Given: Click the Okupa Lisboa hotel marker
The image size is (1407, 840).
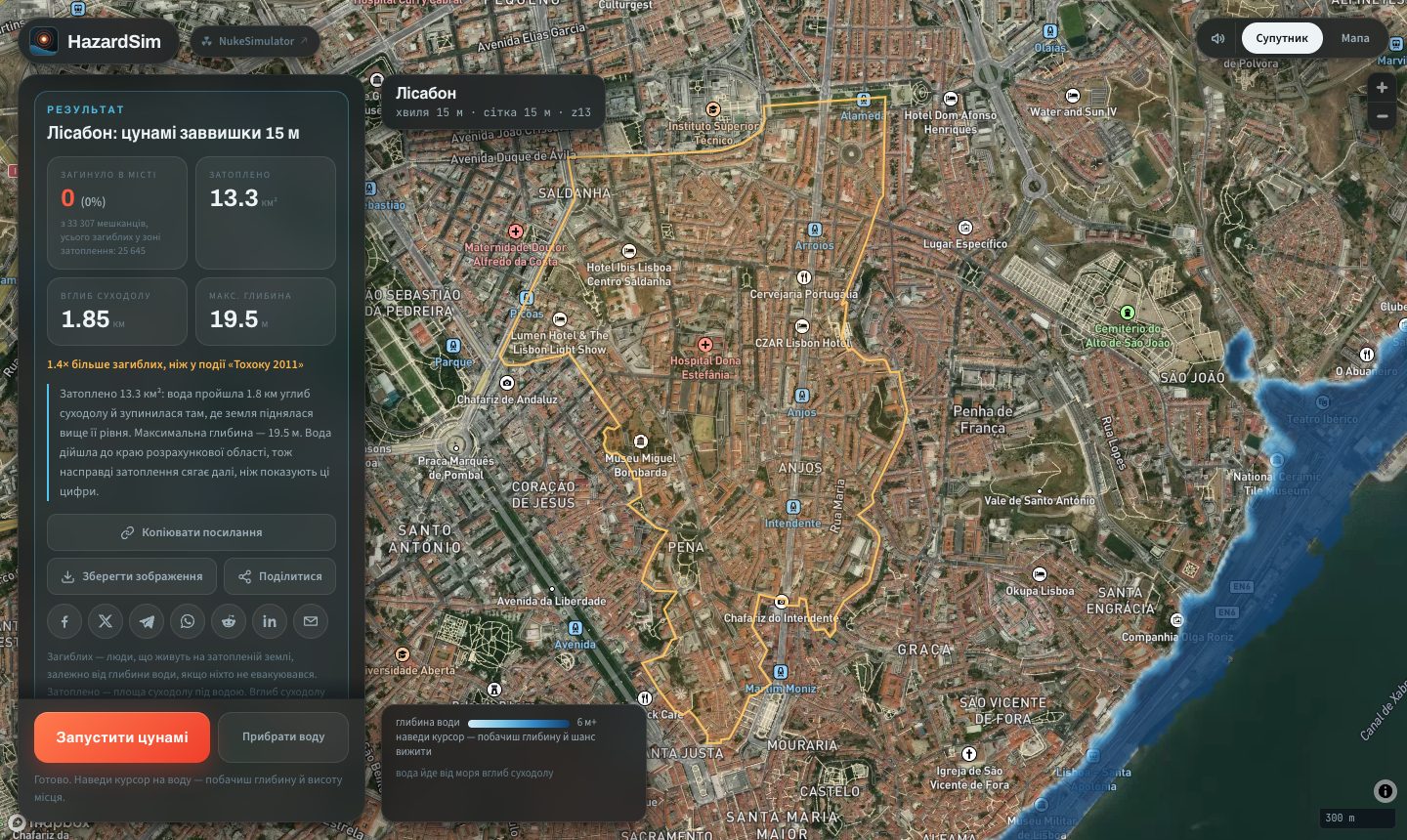Looking at the screenshot, I should click(1040, 574).
